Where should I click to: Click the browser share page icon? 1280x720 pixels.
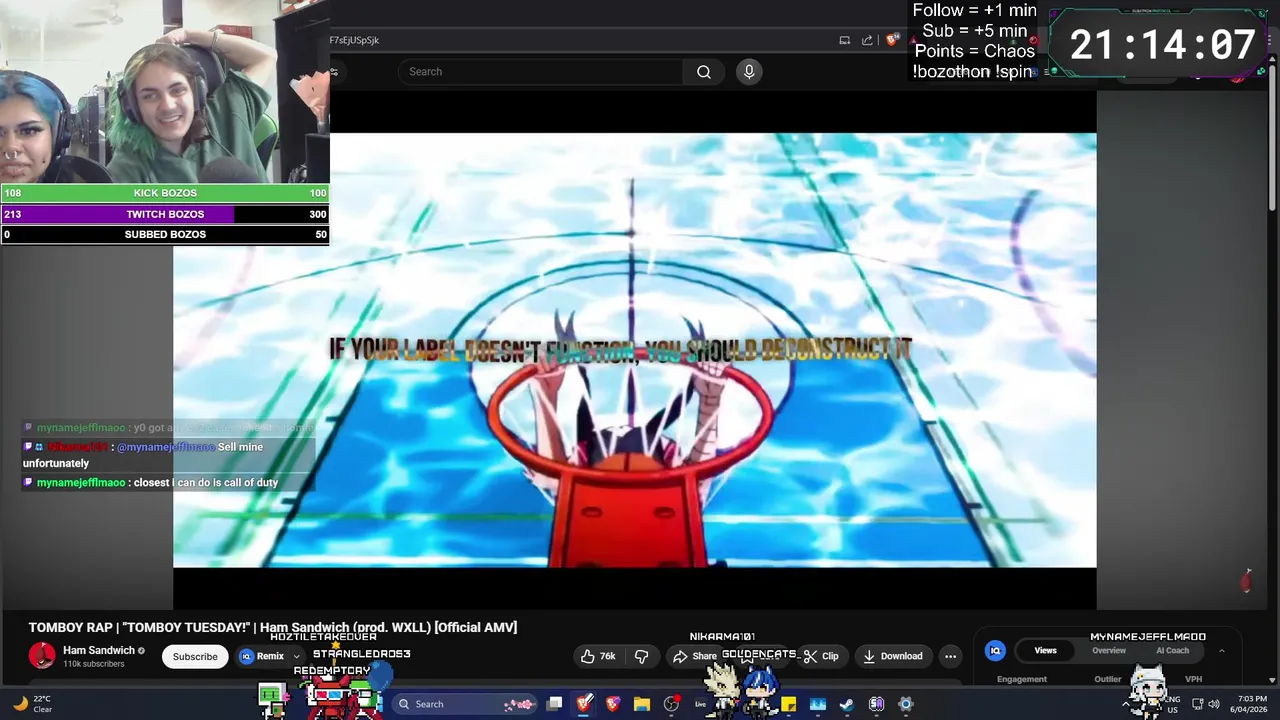tap(867, 40)
